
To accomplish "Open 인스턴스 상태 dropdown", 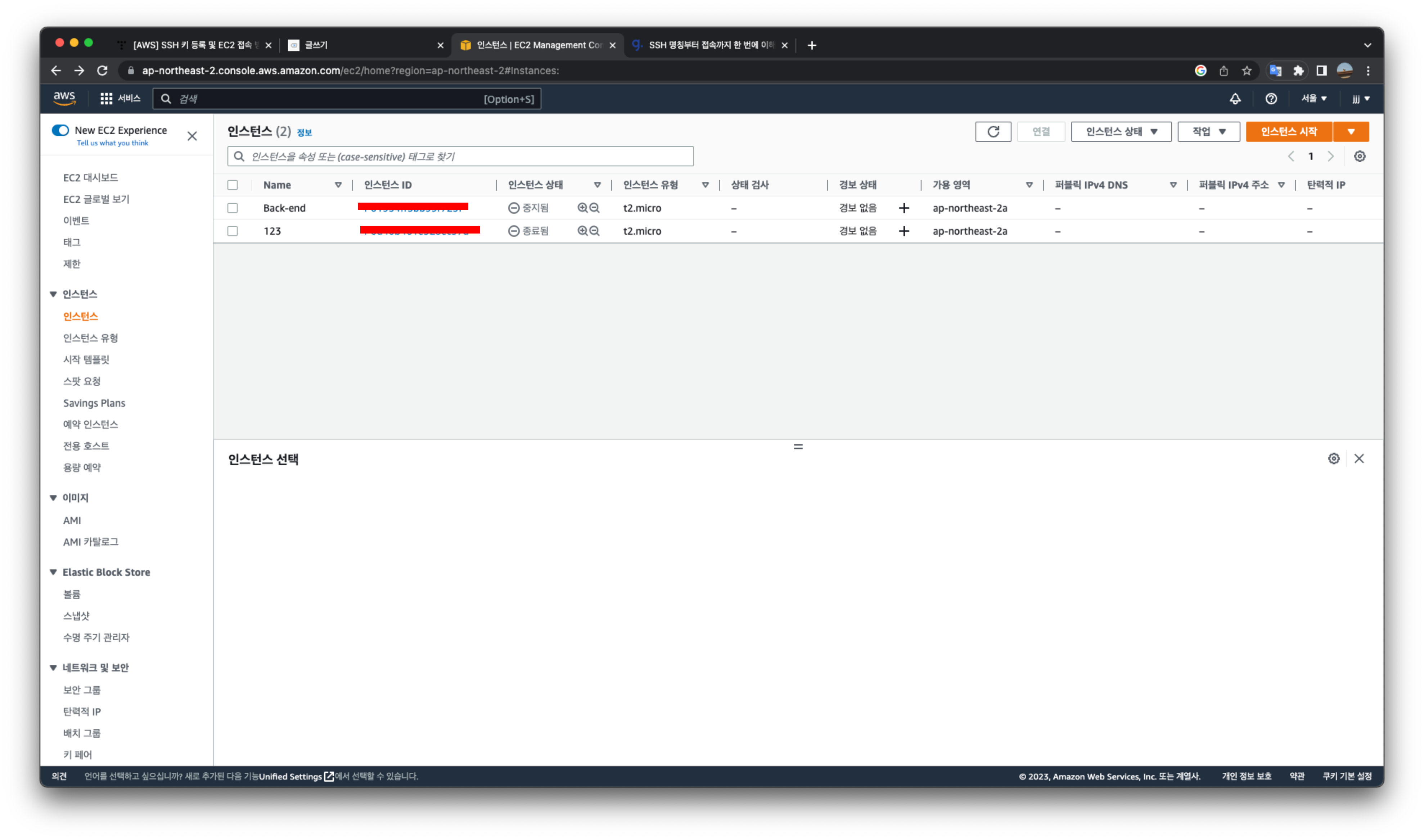I will 1121,131.
